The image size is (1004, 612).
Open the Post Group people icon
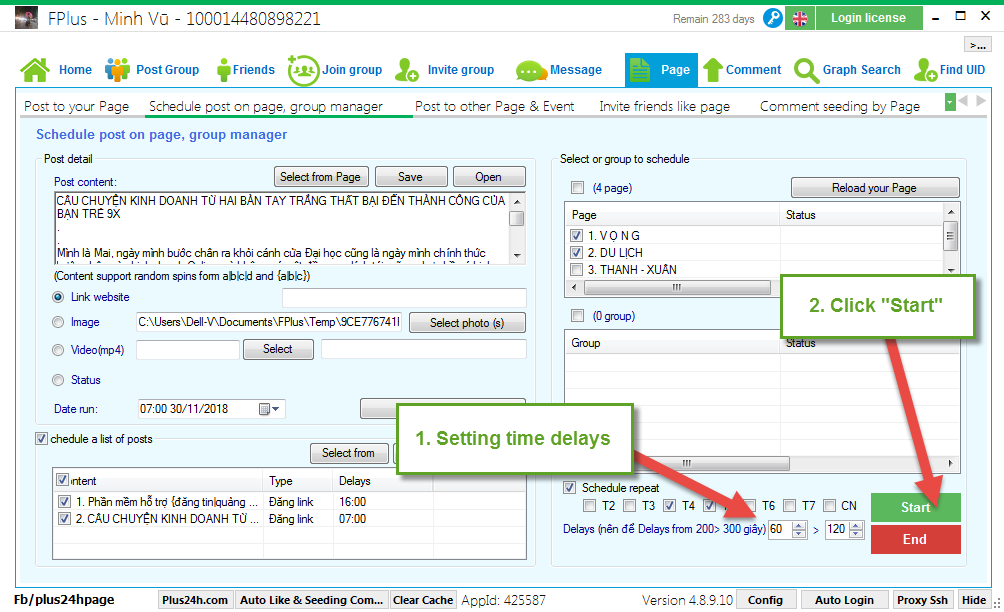pyautogui.click(x=117, y=70)
